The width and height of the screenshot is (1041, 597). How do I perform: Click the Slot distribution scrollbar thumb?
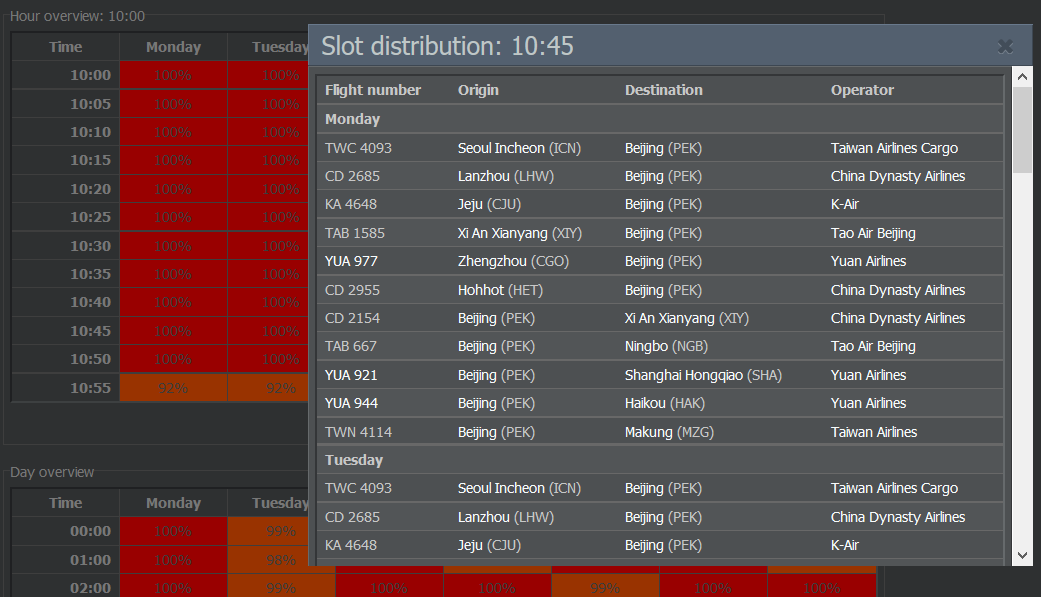point(1022,129)
